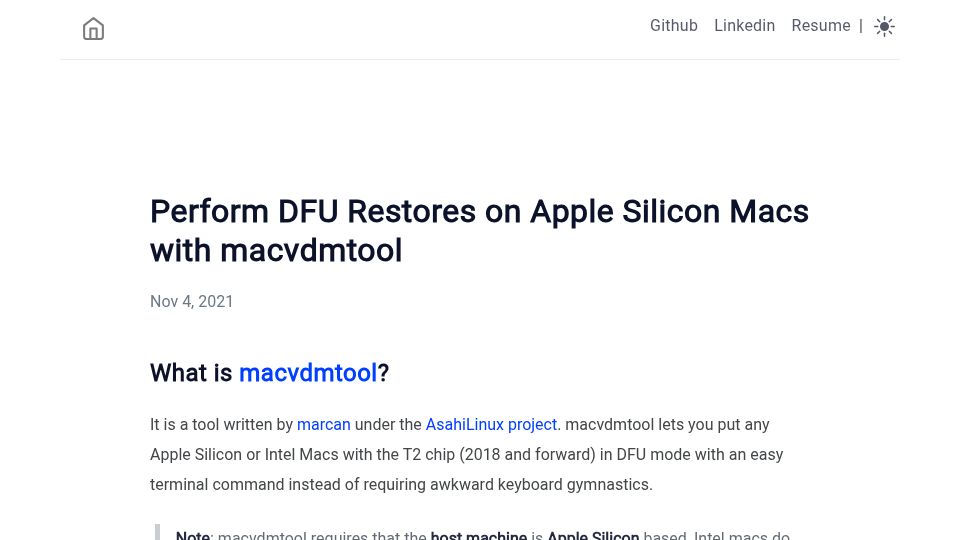Open the Github nav link
Image resolution: width=960 pixels, height=540 pixels.
(673, 26)
